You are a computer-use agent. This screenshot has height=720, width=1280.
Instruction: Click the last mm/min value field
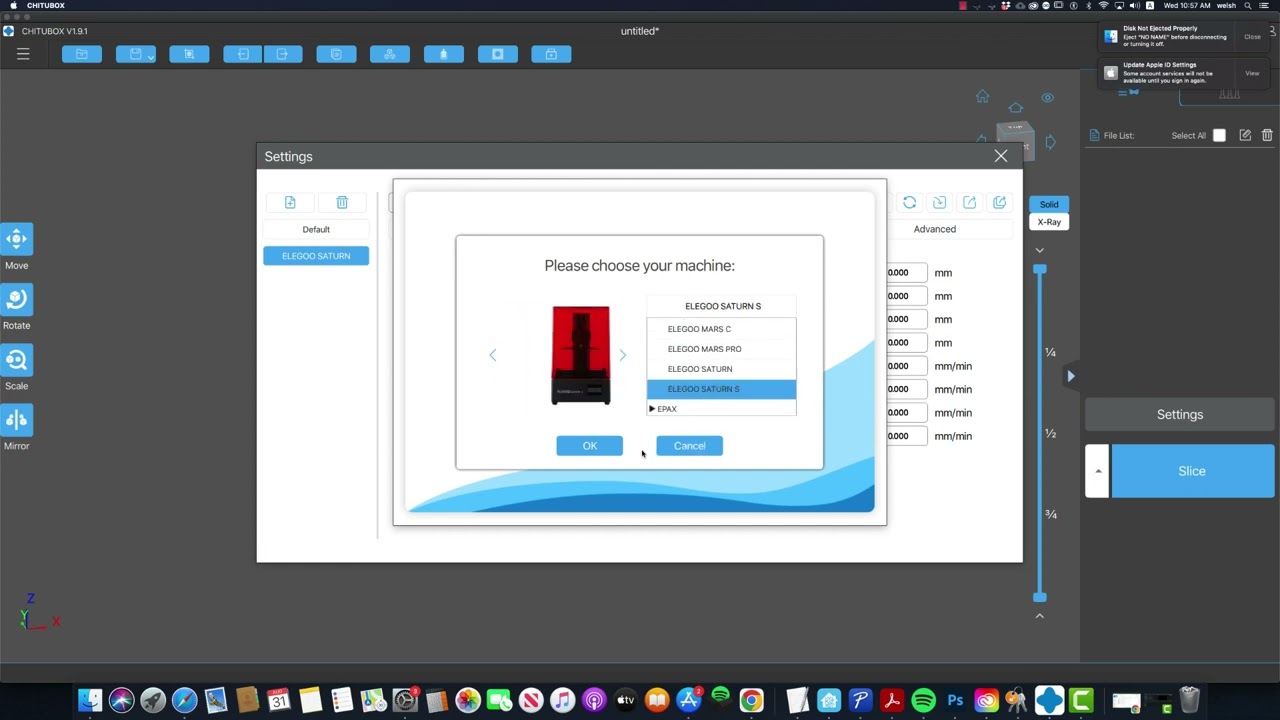[906, 436]
